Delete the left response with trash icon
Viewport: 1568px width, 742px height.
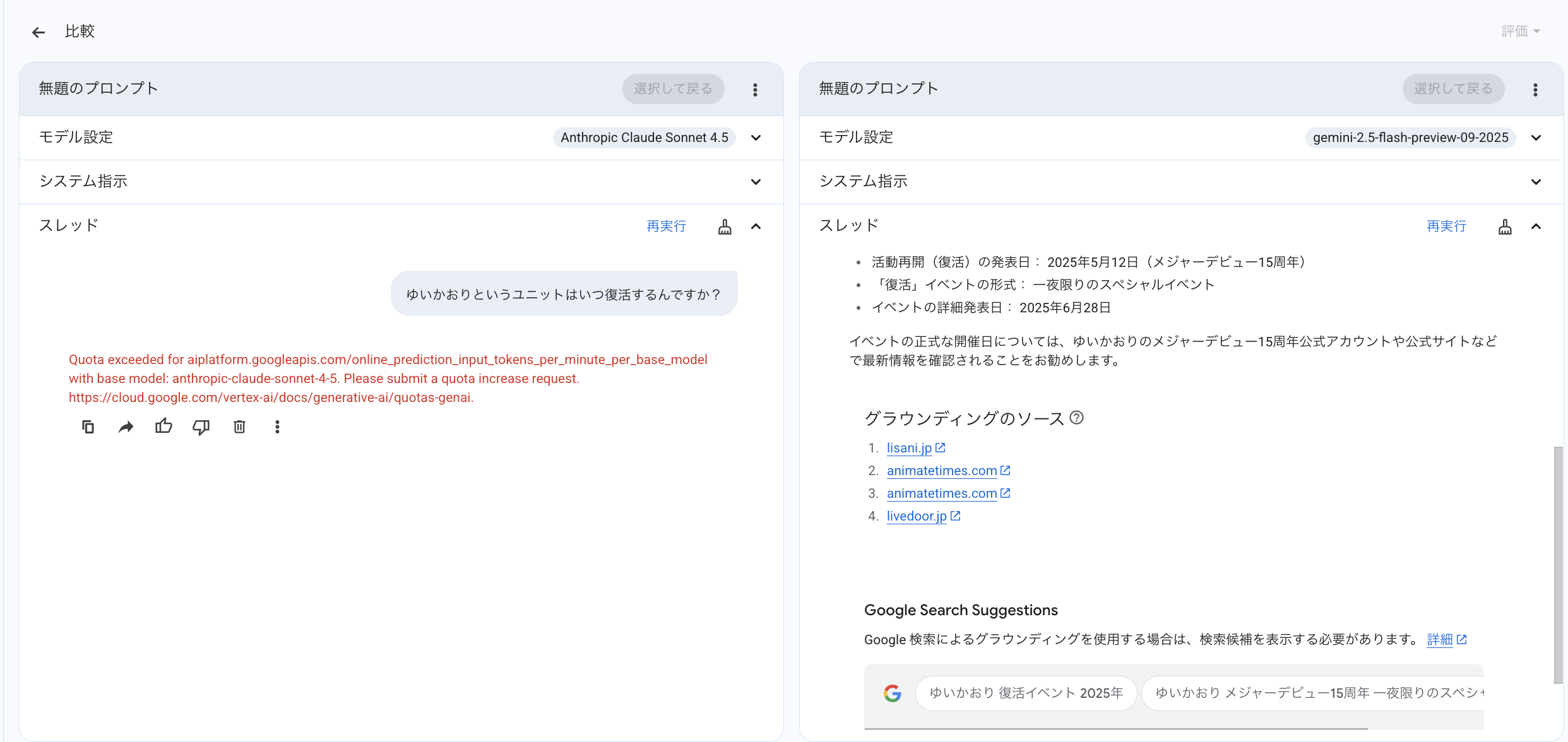point(239,427)
